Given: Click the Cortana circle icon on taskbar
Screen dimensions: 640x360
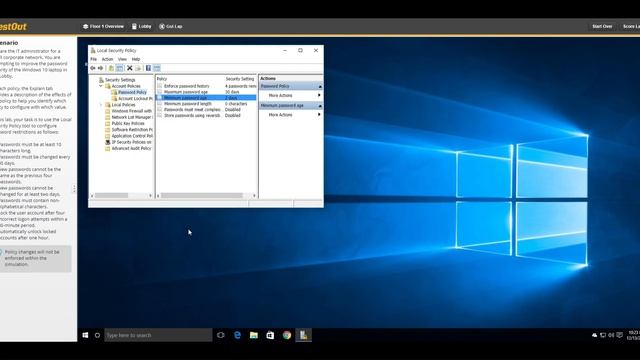Looking at the screenshot, I should [97, 335].
